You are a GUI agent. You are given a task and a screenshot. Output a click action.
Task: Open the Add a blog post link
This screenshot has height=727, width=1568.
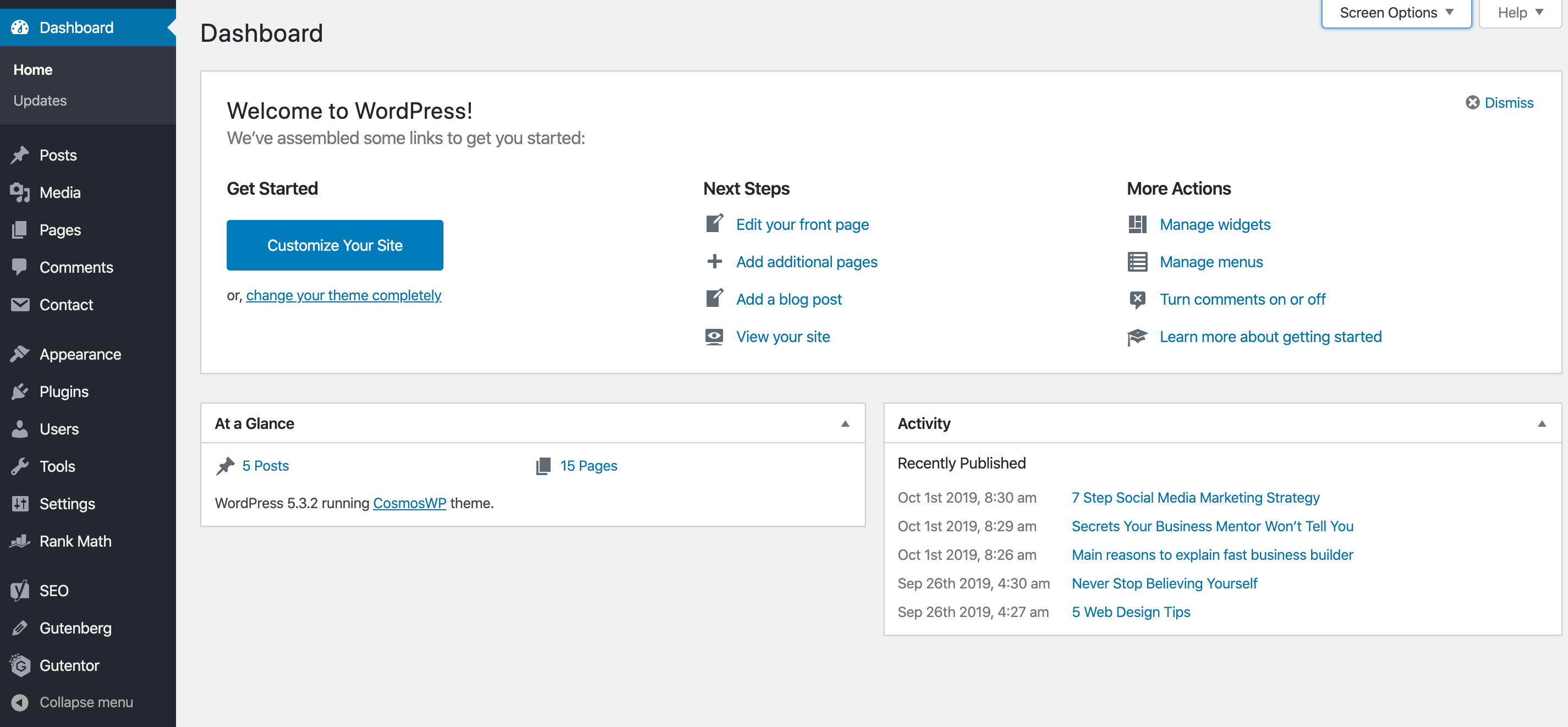[x=789, y=299]
